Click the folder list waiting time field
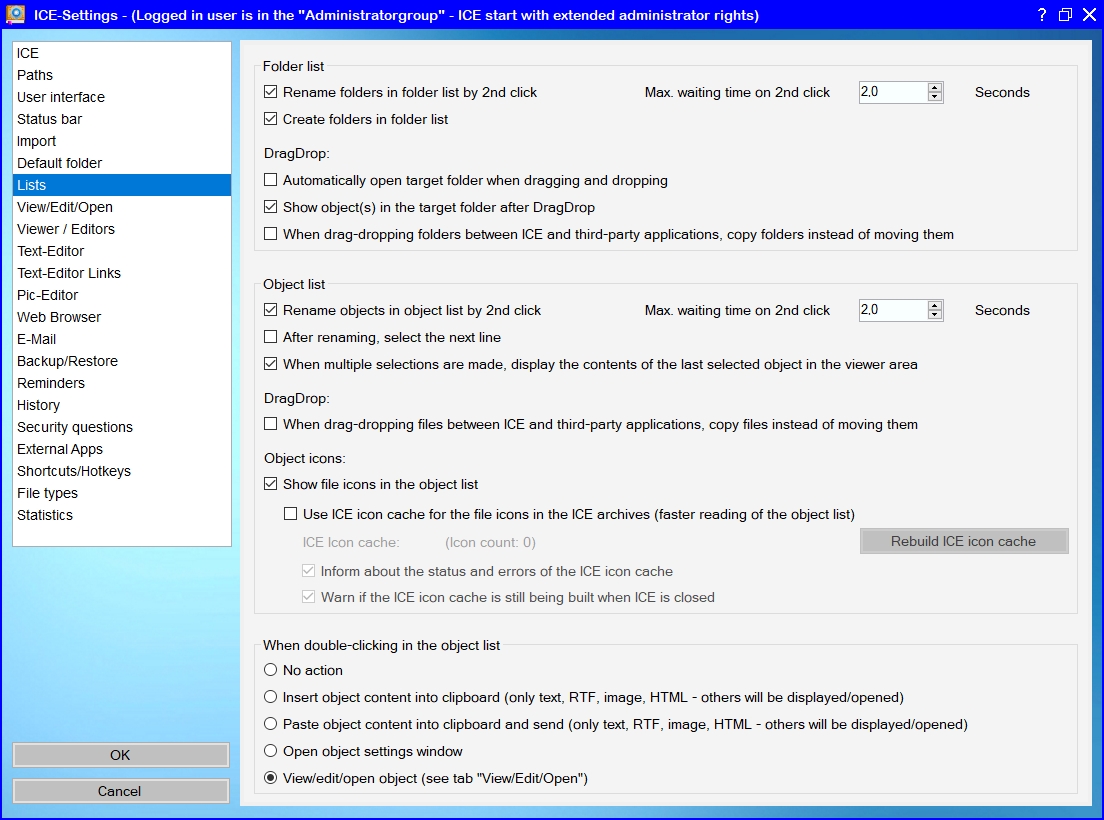1104x820 pixels. [892, 92]
